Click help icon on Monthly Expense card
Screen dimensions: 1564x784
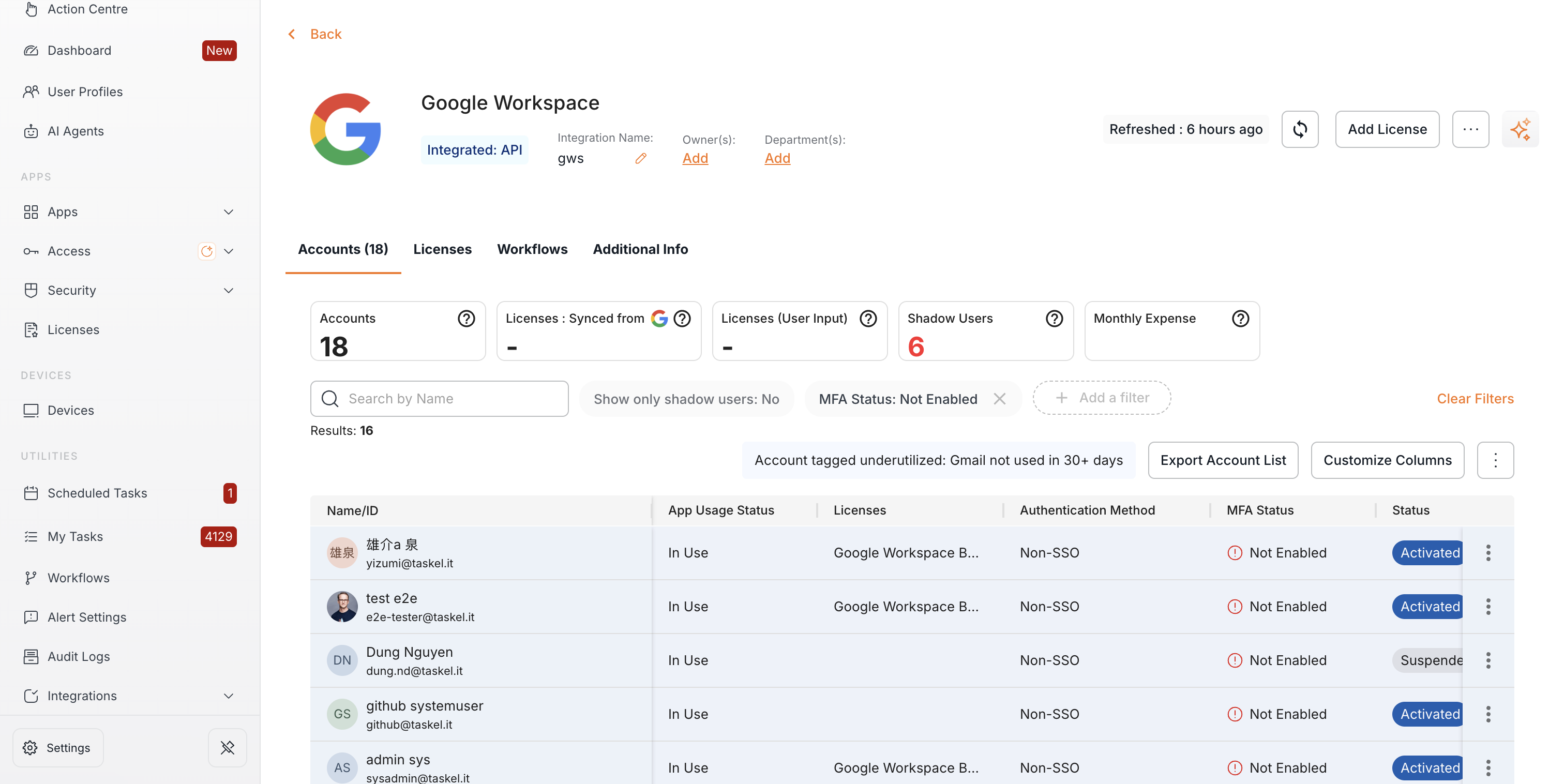point(1240,318)
